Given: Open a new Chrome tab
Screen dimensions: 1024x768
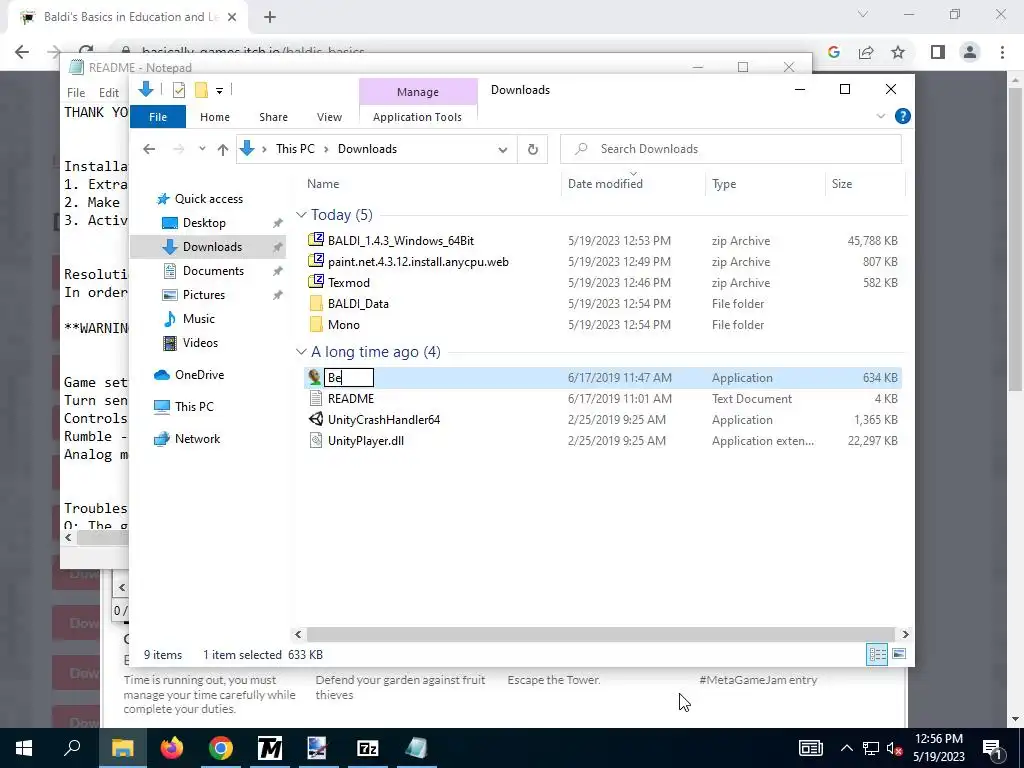Looking at the screenshot, I should coord(270,17).
